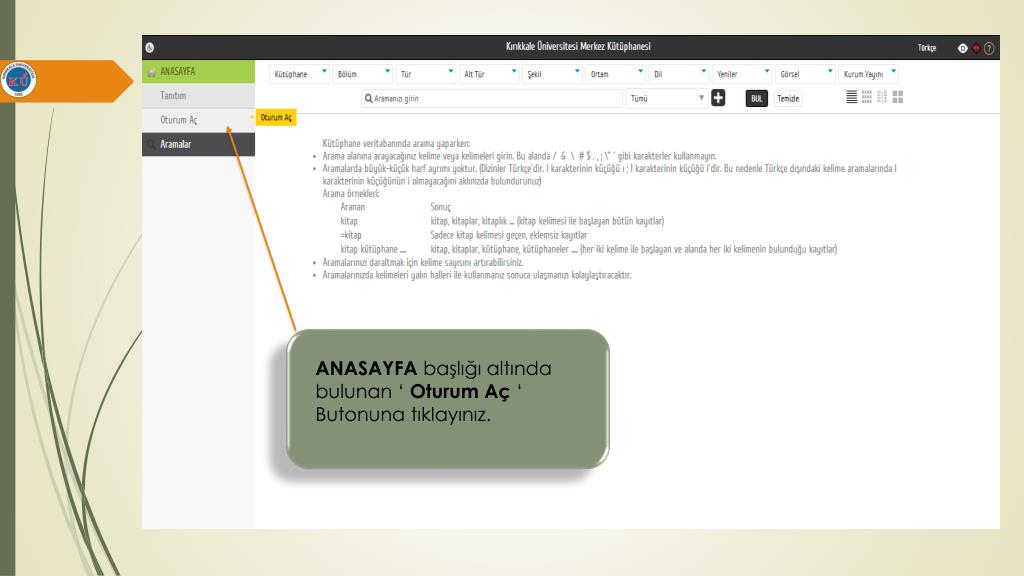Click the 'Aranan' column heading text

[x=353, y=207]
